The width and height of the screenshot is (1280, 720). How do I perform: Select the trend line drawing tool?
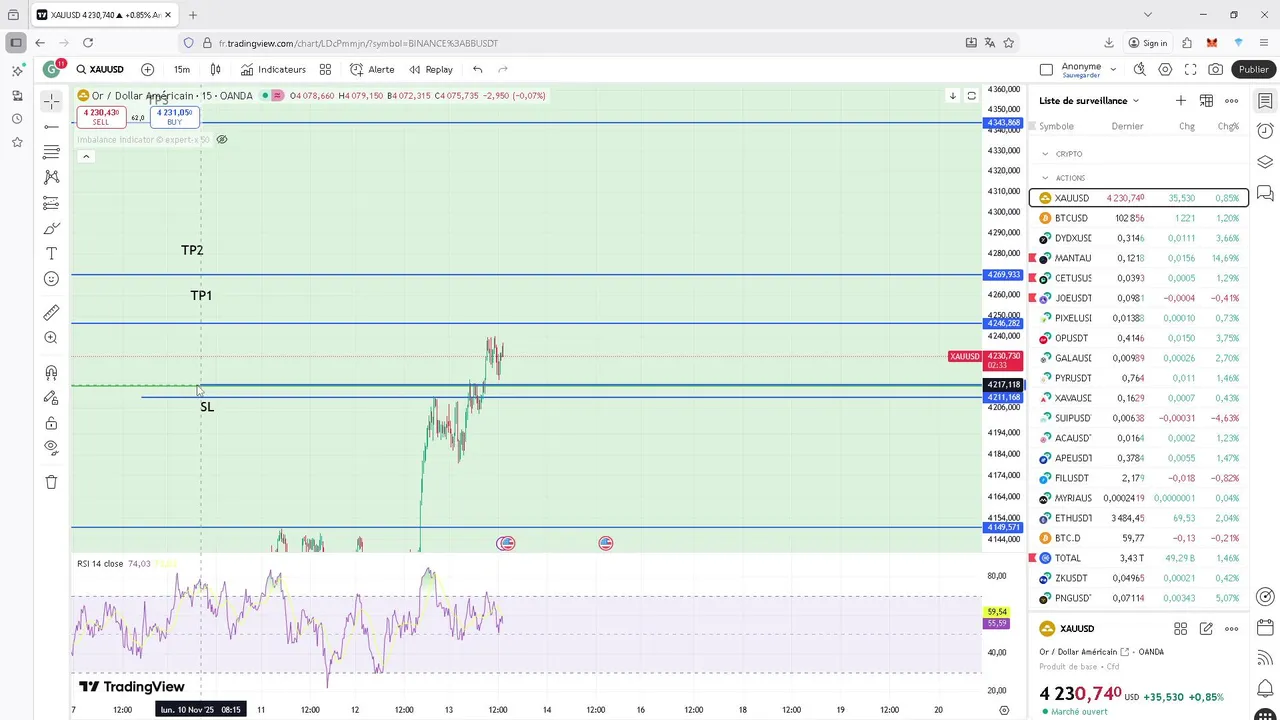pyautogui.click(x=51, y=127)
